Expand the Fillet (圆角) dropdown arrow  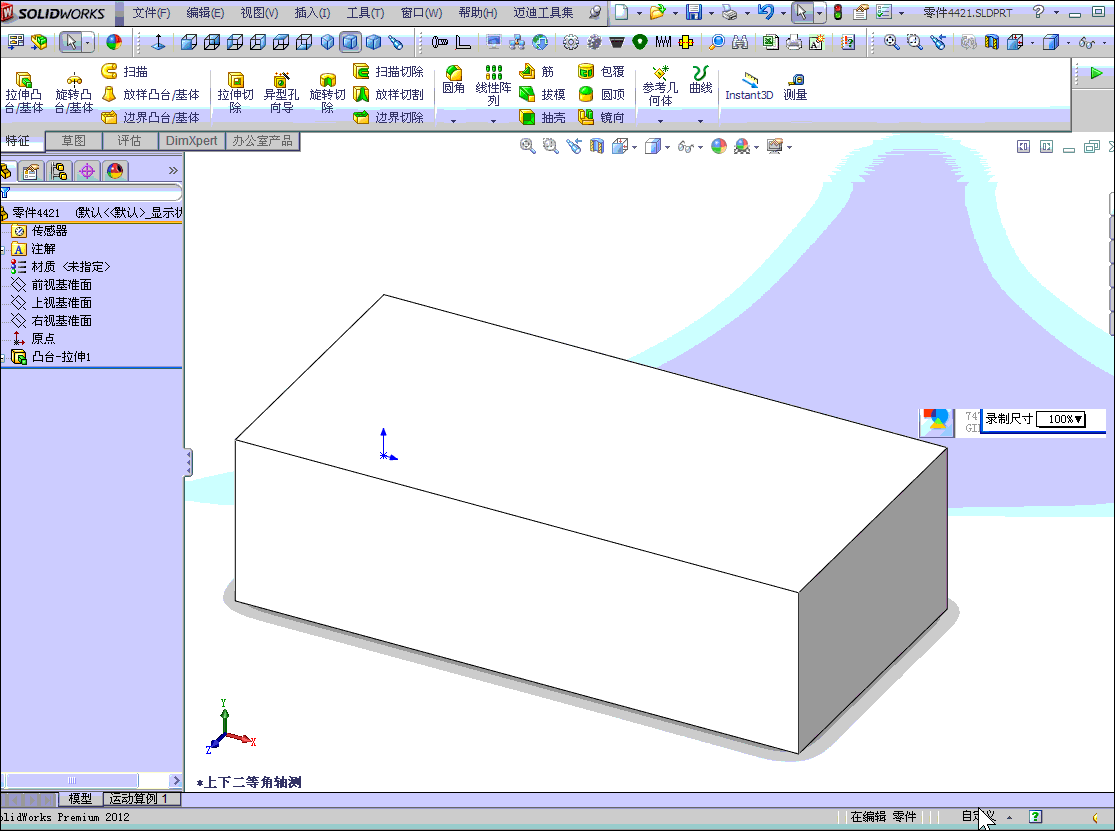(x=453, y=122)
